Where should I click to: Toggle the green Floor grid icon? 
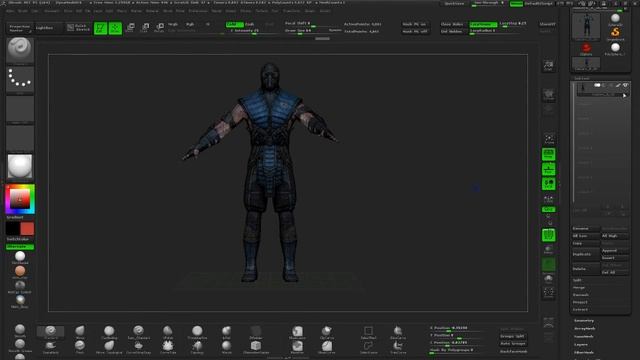point(549,169)
